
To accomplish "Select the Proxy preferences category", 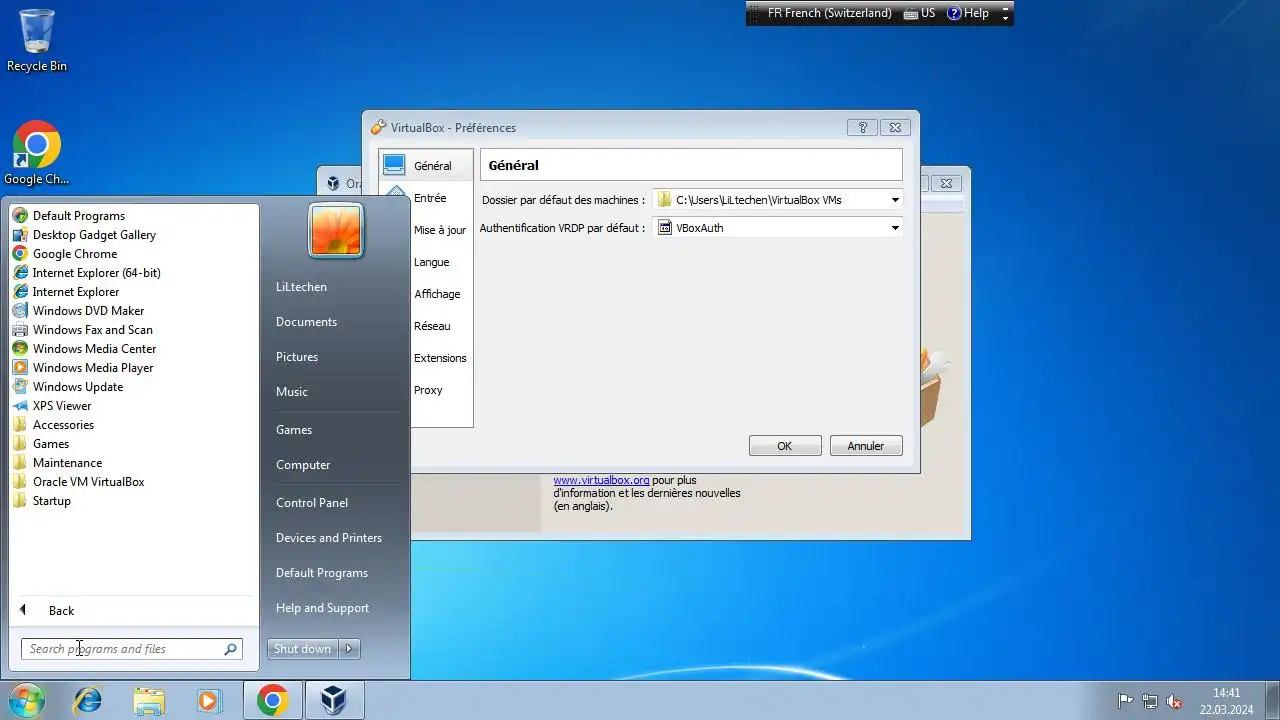I will point(428,390).
